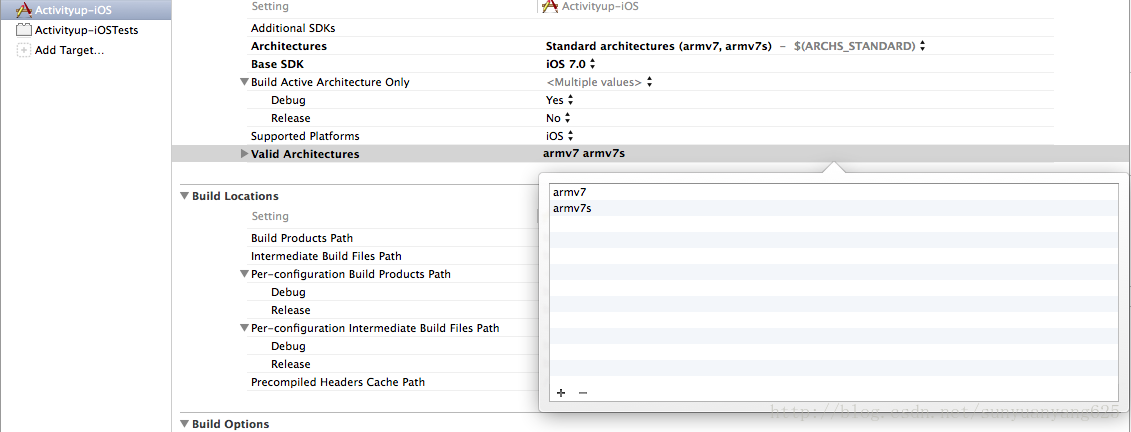Collapse Per-configuration Build Products Path
The width and height of the screenshot is (1131, 432).
[245, 274]
